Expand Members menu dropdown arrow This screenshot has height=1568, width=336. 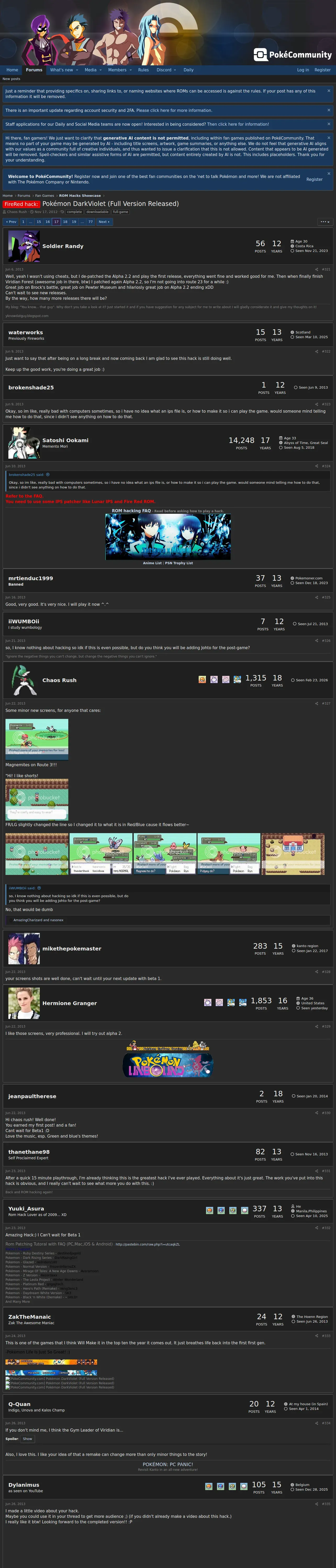(x=131, y=70)
